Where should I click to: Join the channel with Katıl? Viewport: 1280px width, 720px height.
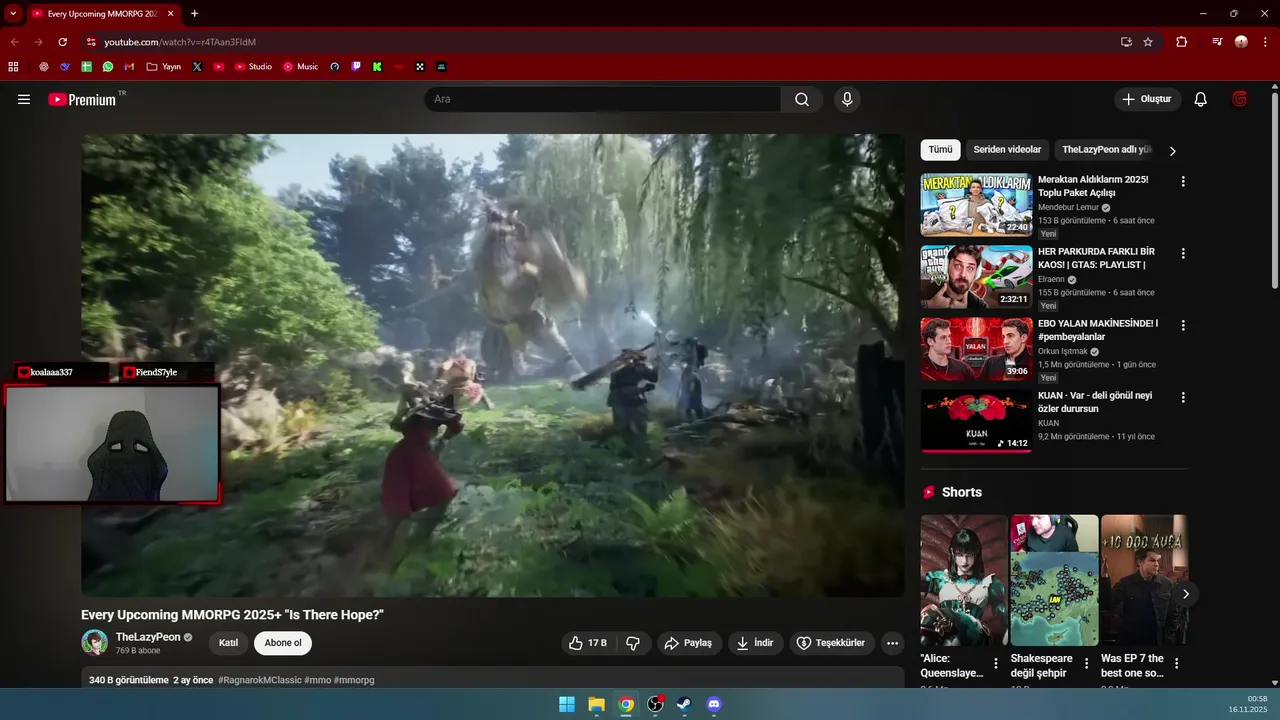228,643
